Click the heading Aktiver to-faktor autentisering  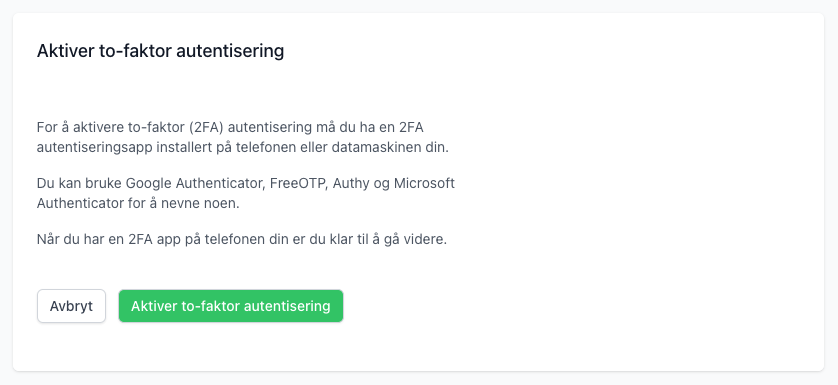pyautogui.click(x=160, y=51)
